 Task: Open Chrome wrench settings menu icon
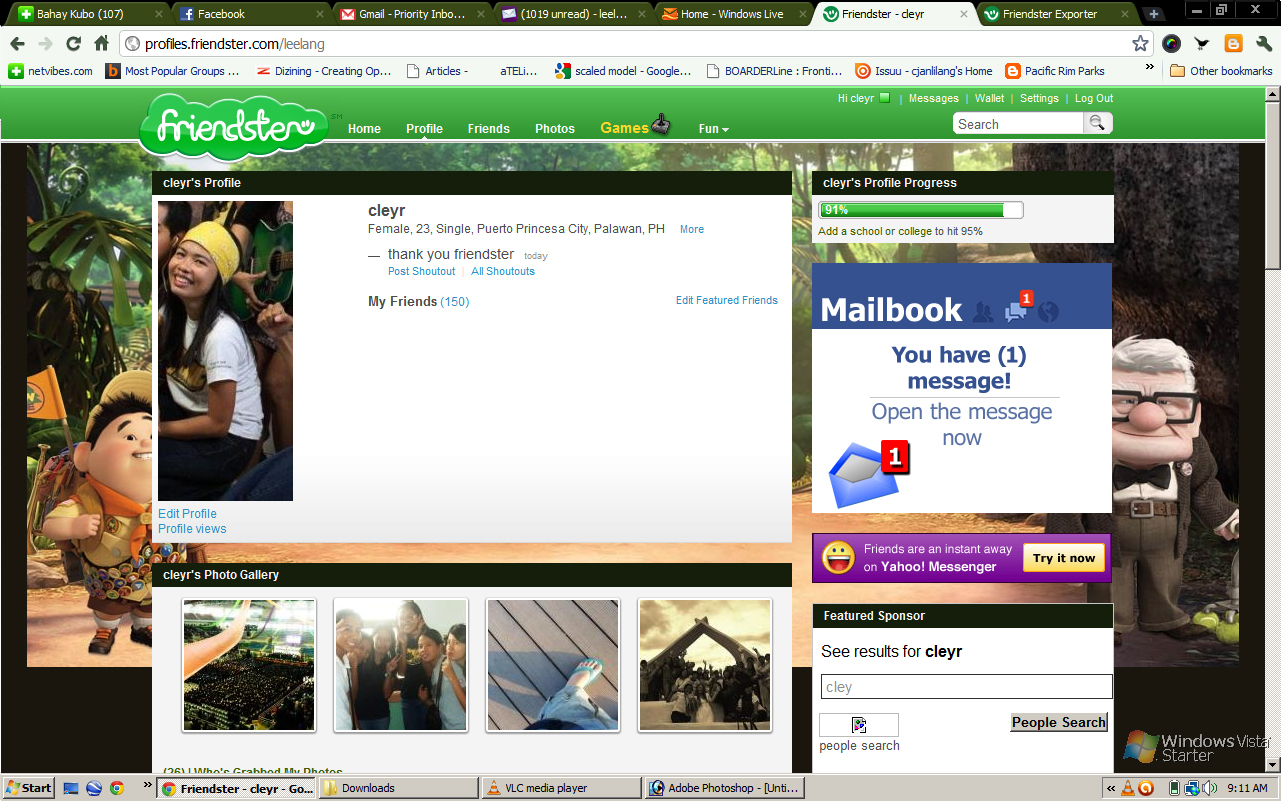pyautogui.click(x=1263, y=44)
